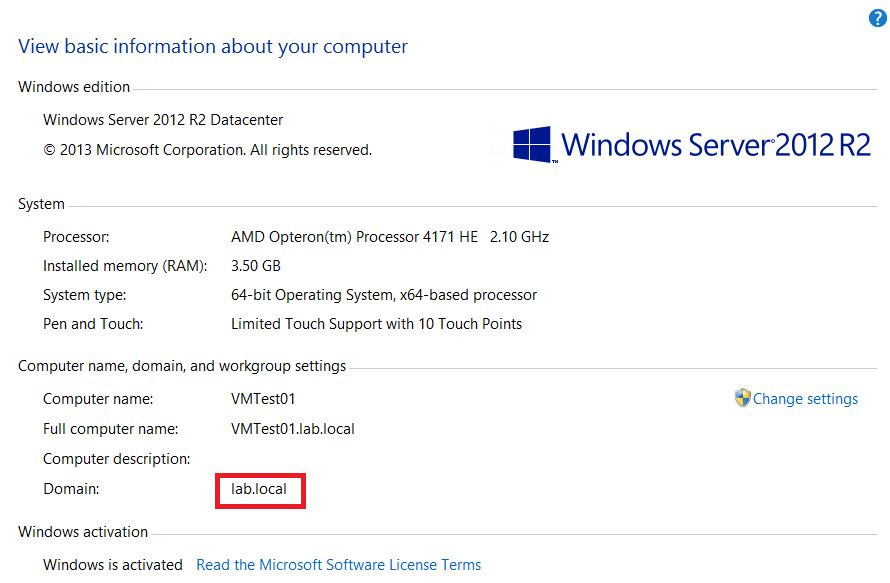Click the 3.50 GB installed memory value
This screenshot has height=583, width=890.
tap(255, 266)
